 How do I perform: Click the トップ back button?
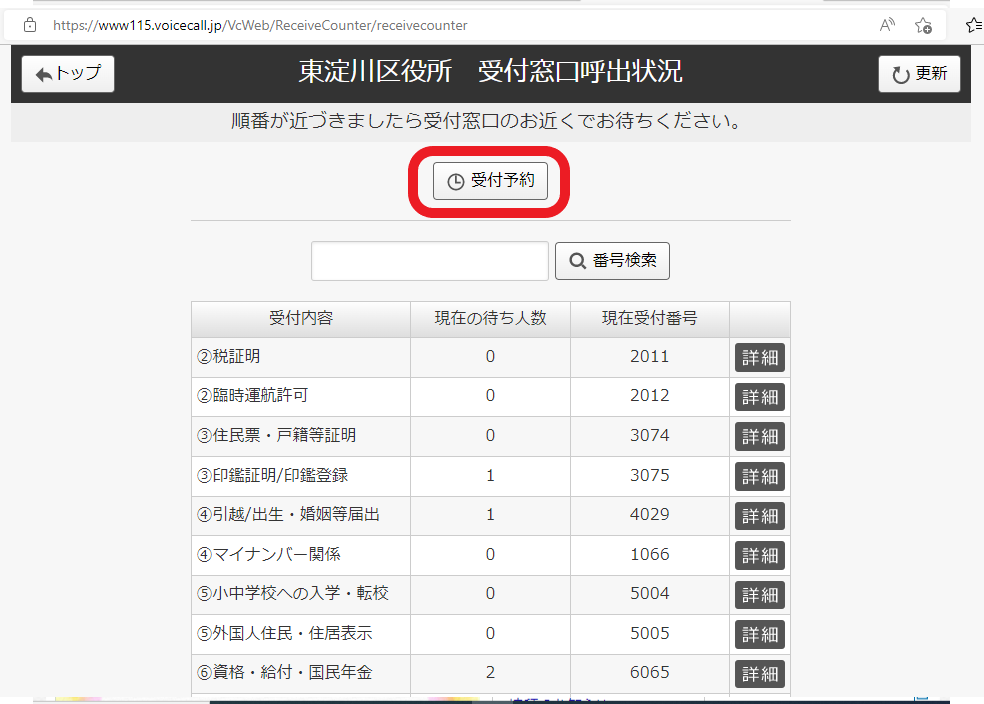pyautogui.click(x=68, y=74)
